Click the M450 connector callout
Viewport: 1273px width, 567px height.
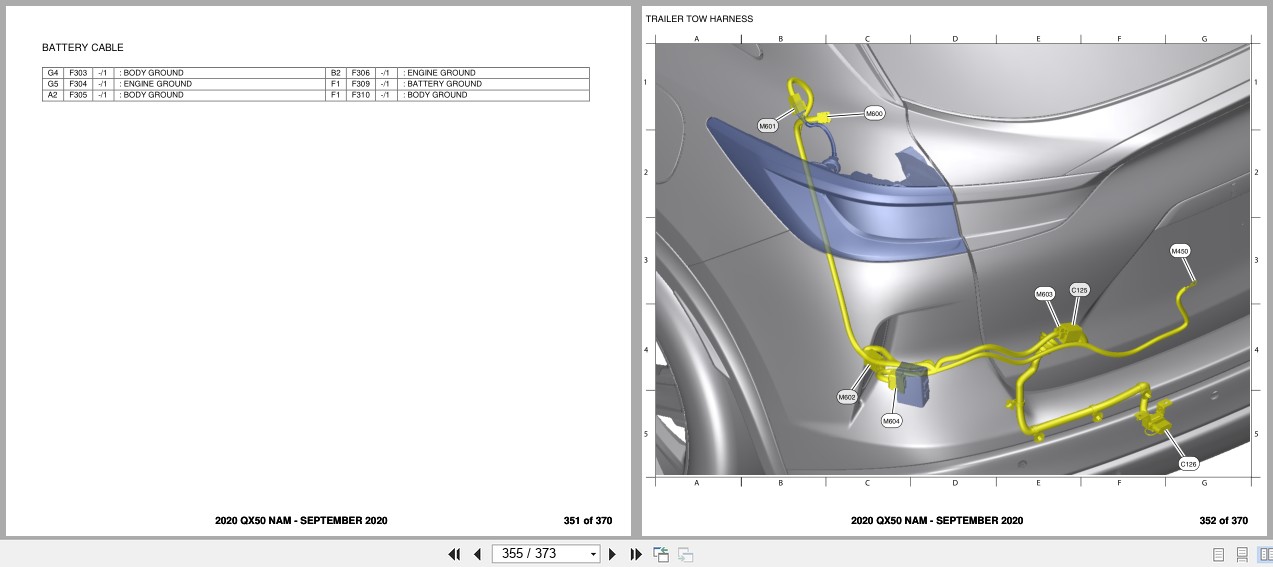(1180, 251)
